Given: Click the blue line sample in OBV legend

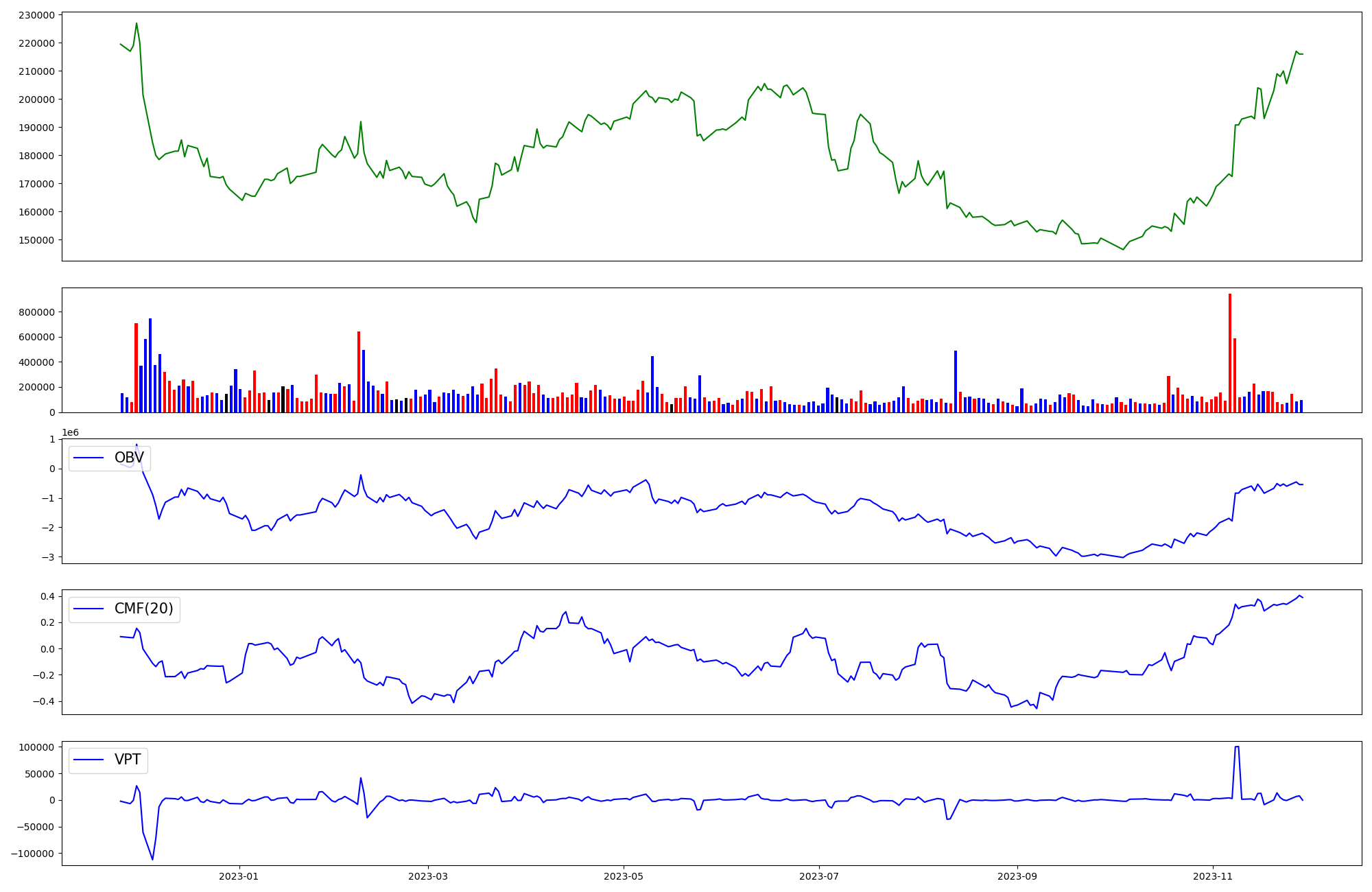Looking at the screenshot, I should 88,458.
